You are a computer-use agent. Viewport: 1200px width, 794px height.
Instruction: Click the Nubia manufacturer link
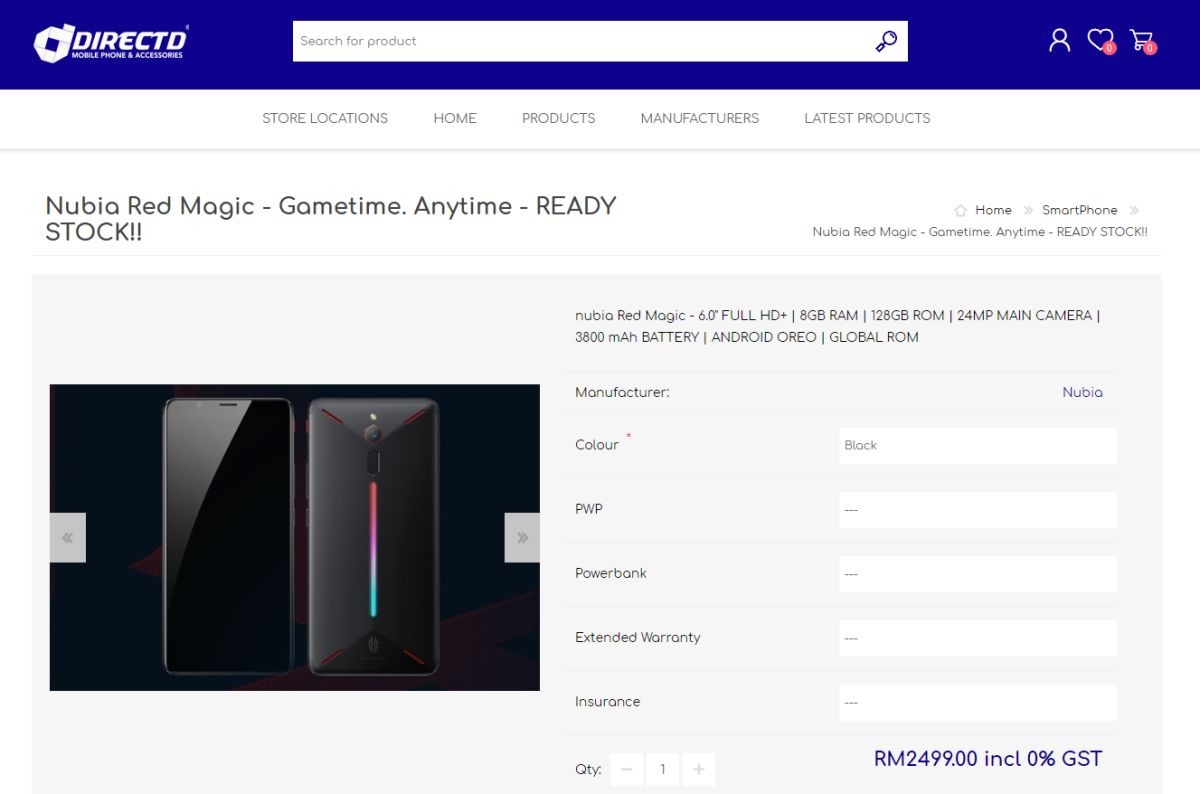click(x=1082, y=393)
